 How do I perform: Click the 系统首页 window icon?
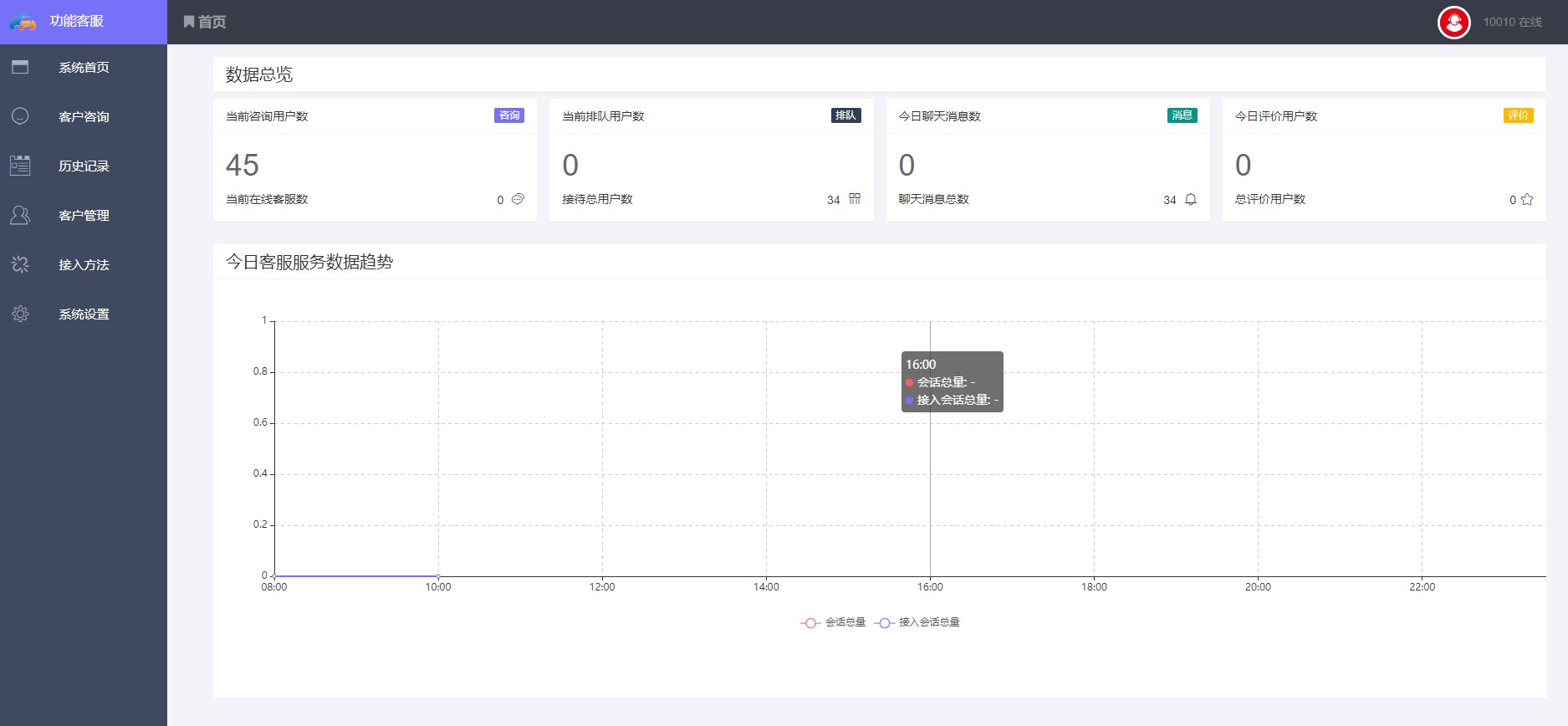tap(20, 67)
